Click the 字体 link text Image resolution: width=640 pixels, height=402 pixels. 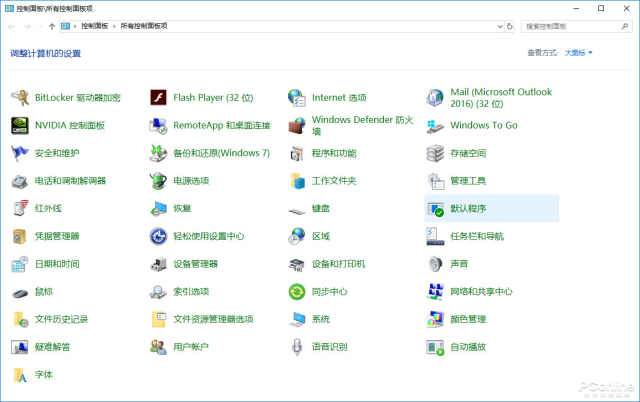click(44, 374)
